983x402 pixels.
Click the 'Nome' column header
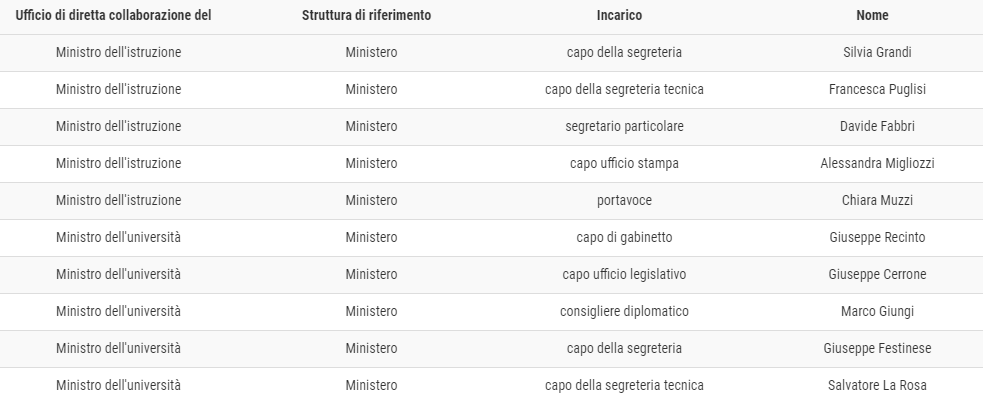pos(872,15)
